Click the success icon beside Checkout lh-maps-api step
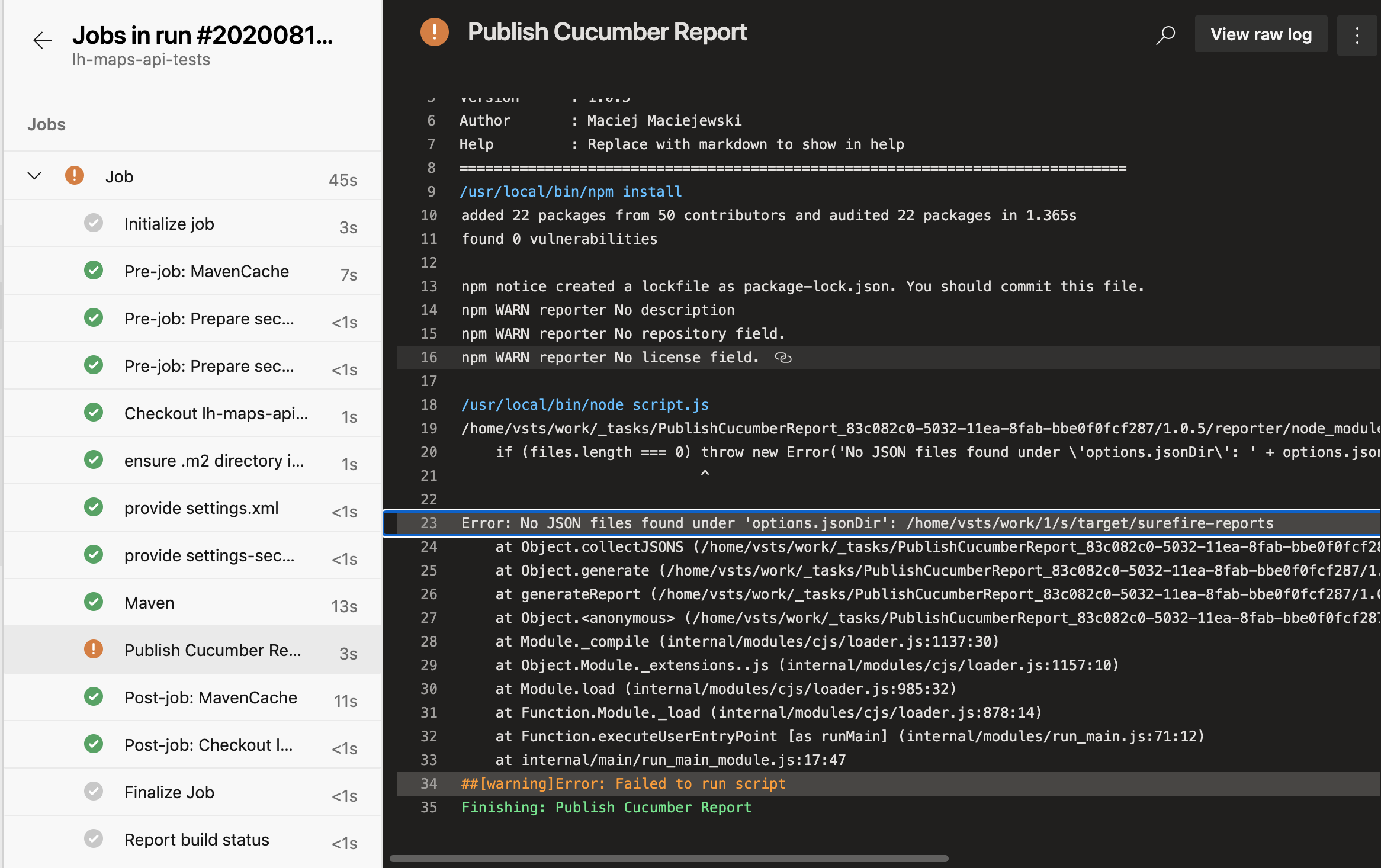Viewport: 1381px width, 868px height. tap(94, 413)
